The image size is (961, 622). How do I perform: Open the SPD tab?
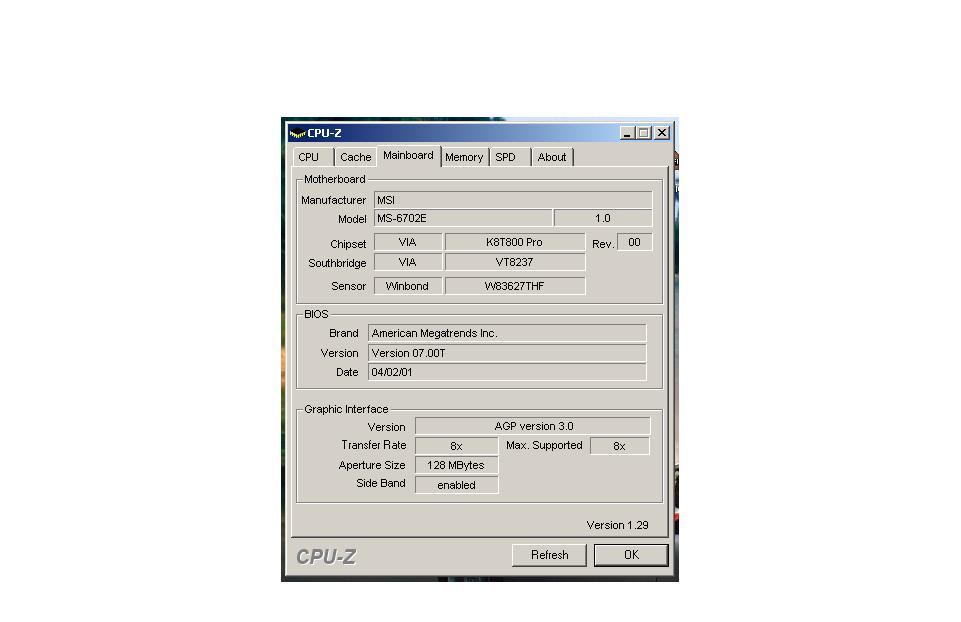click(509, 157)
